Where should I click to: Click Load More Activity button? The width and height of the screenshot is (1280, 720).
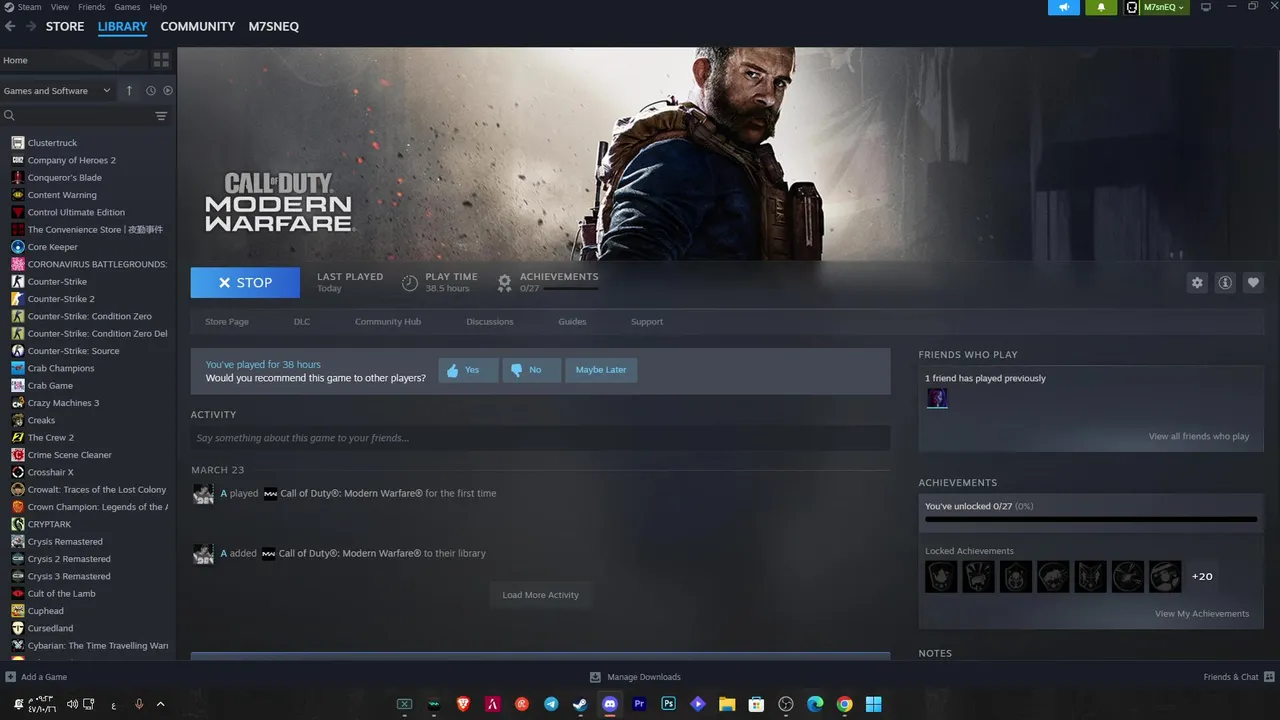[x=541, y=595]
